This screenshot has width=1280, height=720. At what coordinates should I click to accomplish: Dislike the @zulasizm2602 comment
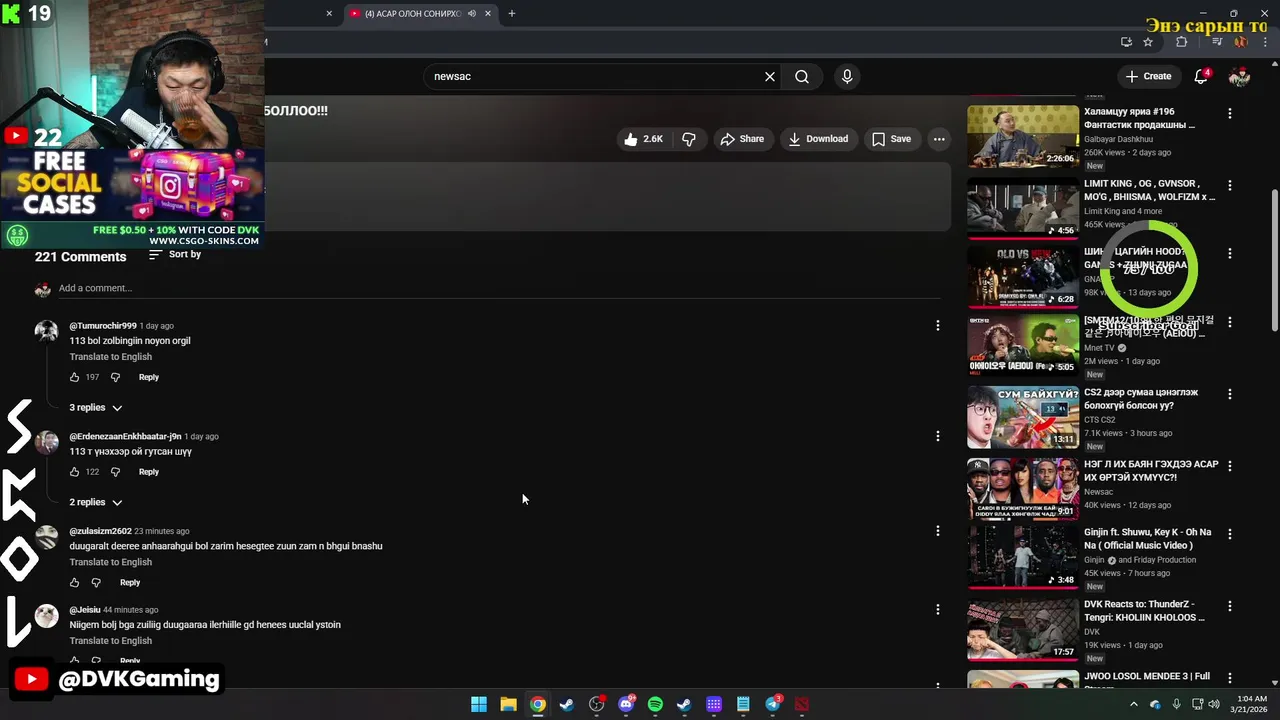click(96, 582)
